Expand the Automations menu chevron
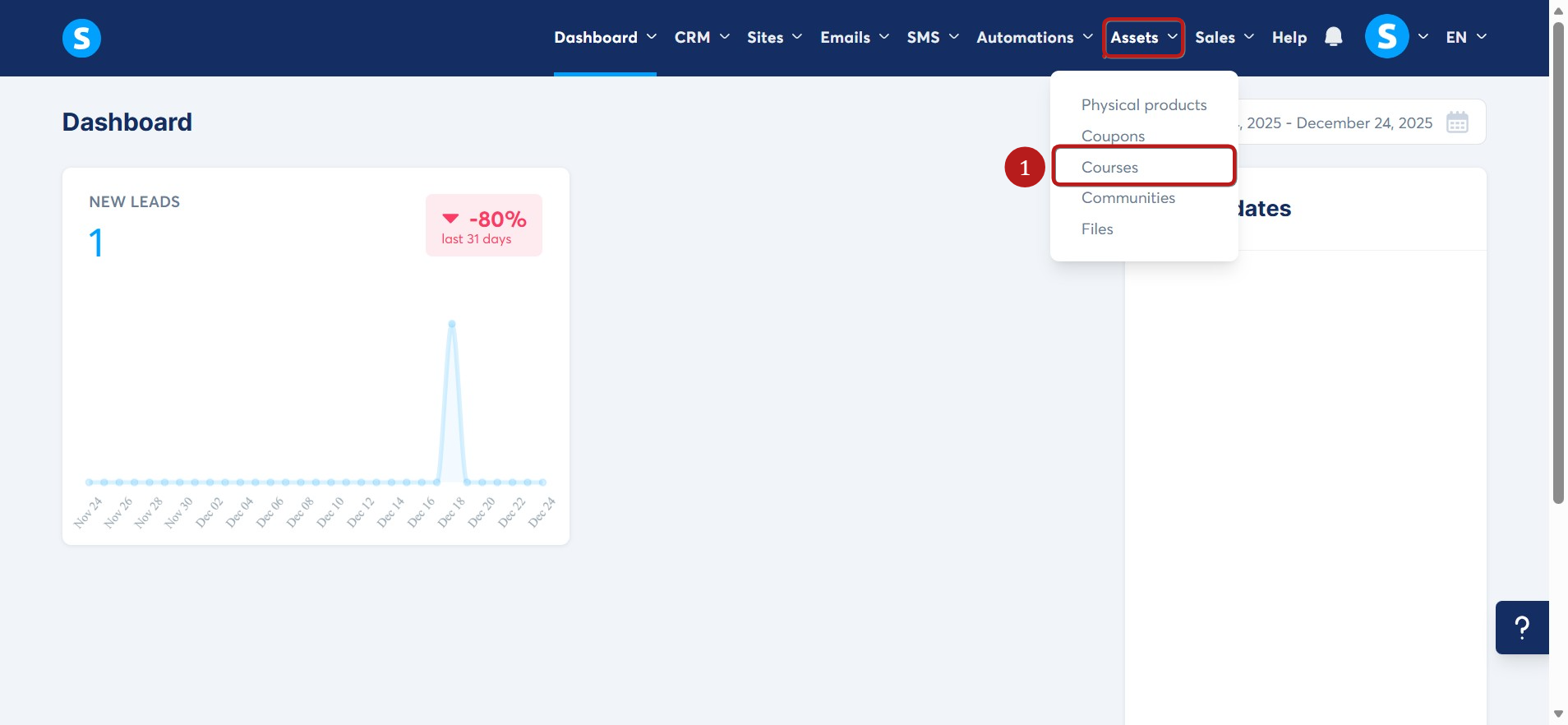Image resolution: width=1568 pixels, height=725 pixels. coord(1087,37)
